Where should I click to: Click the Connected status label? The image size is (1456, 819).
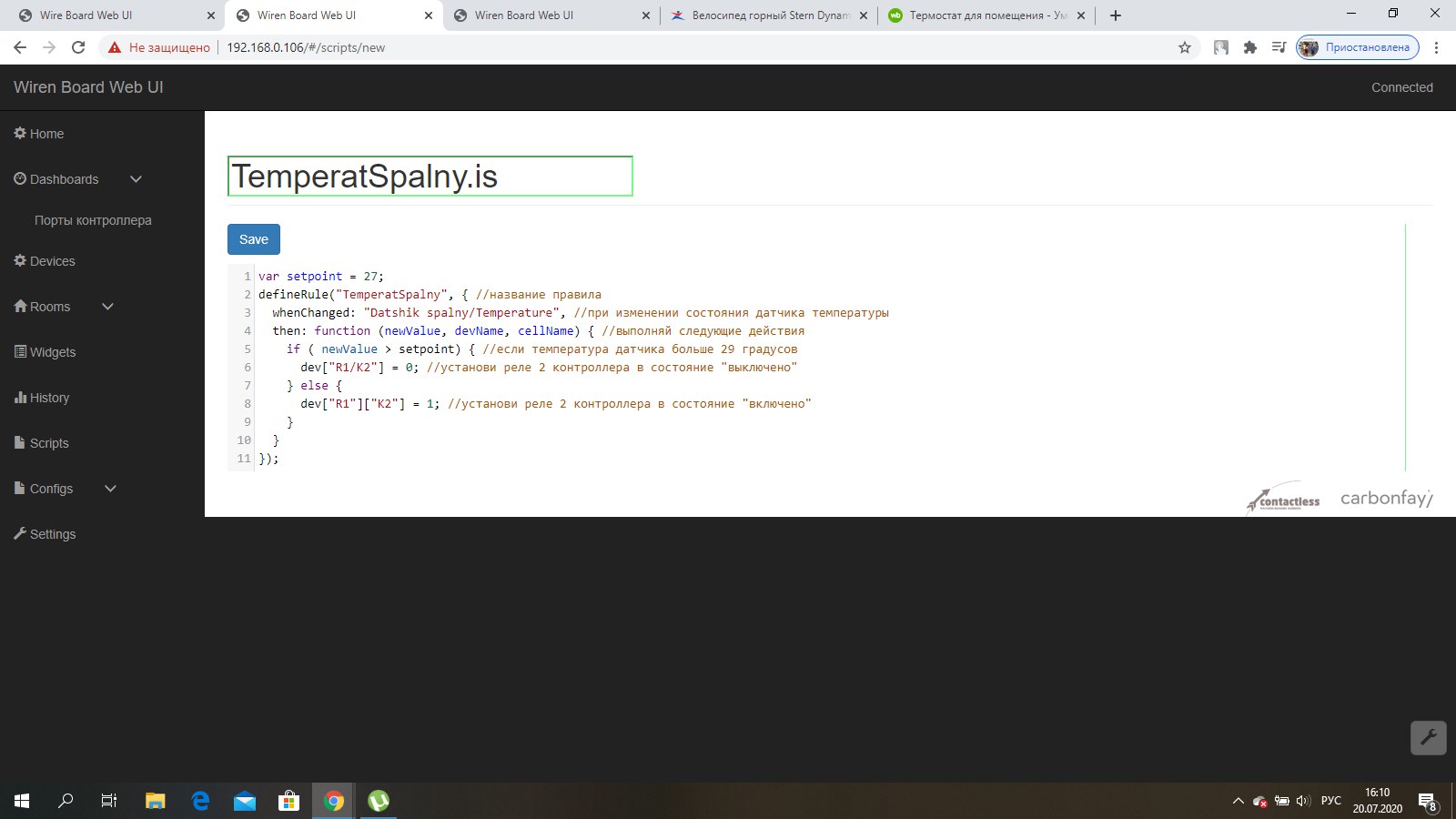(1401, 87)
